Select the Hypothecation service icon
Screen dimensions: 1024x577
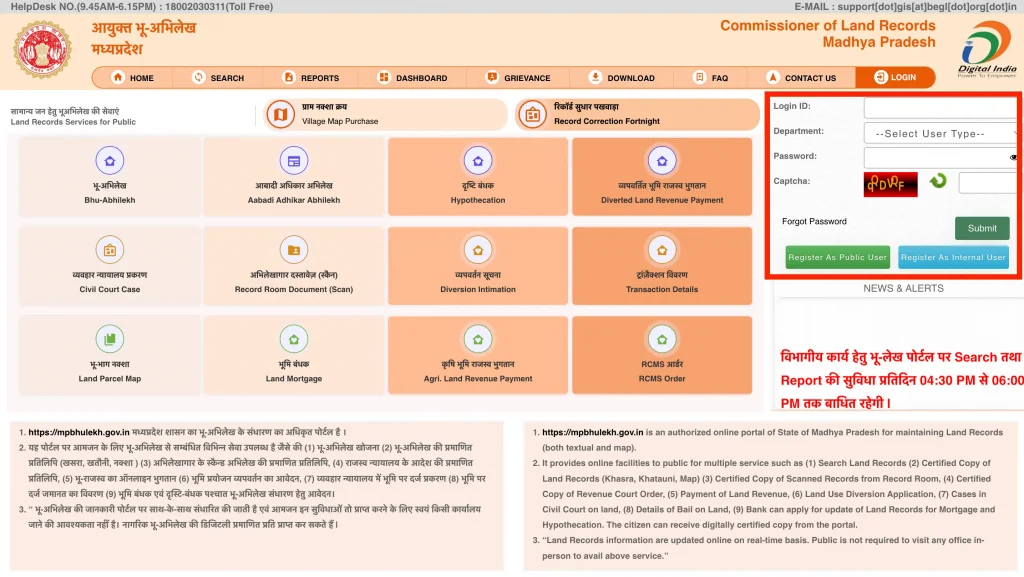477,176
